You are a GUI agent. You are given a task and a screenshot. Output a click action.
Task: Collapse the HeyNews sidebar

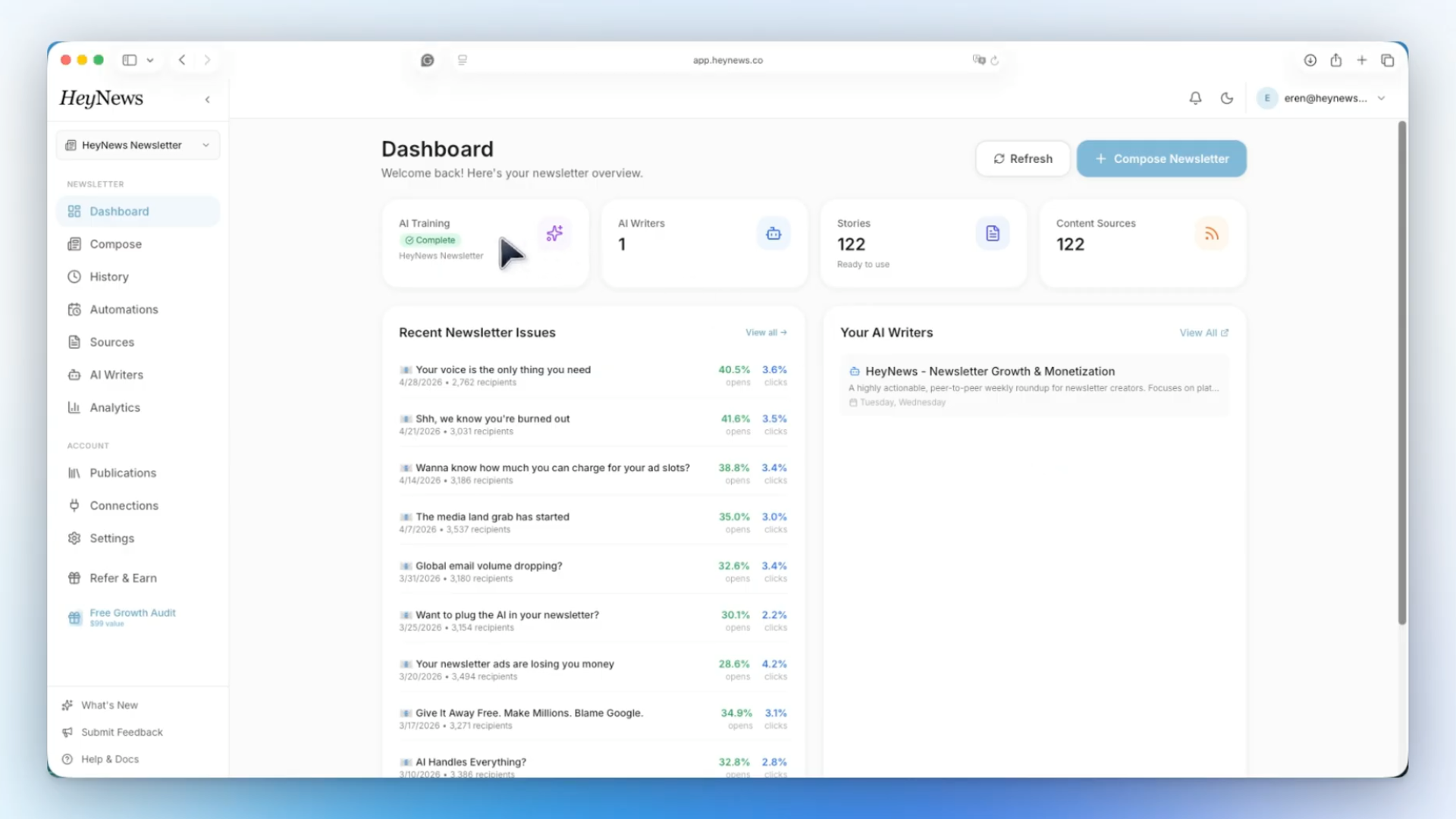[x=207, y=99]
